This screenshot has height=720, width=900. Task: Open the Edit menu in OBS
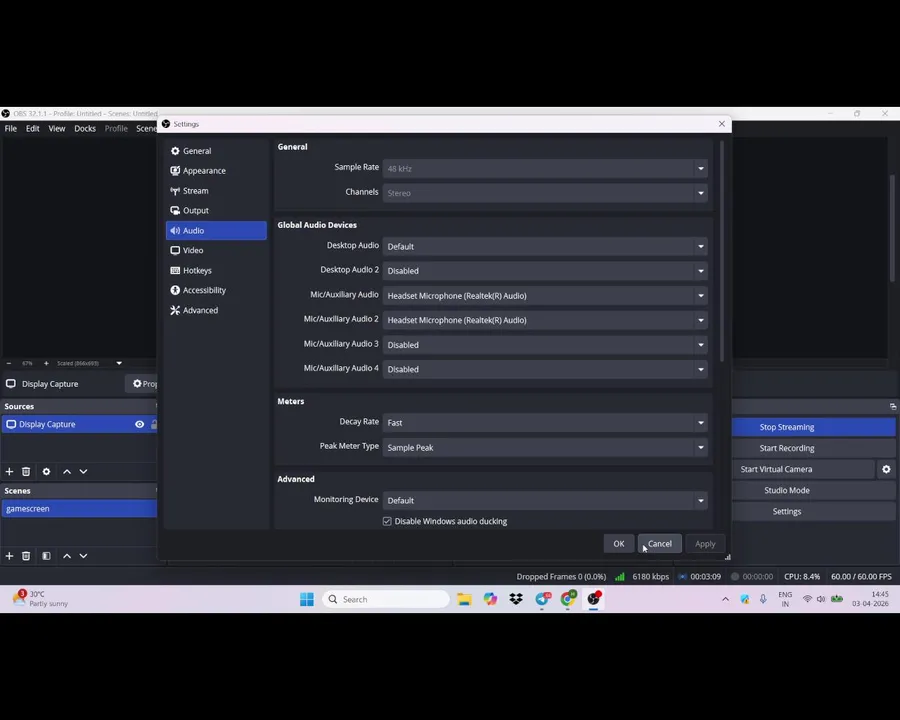click(33, 129)
